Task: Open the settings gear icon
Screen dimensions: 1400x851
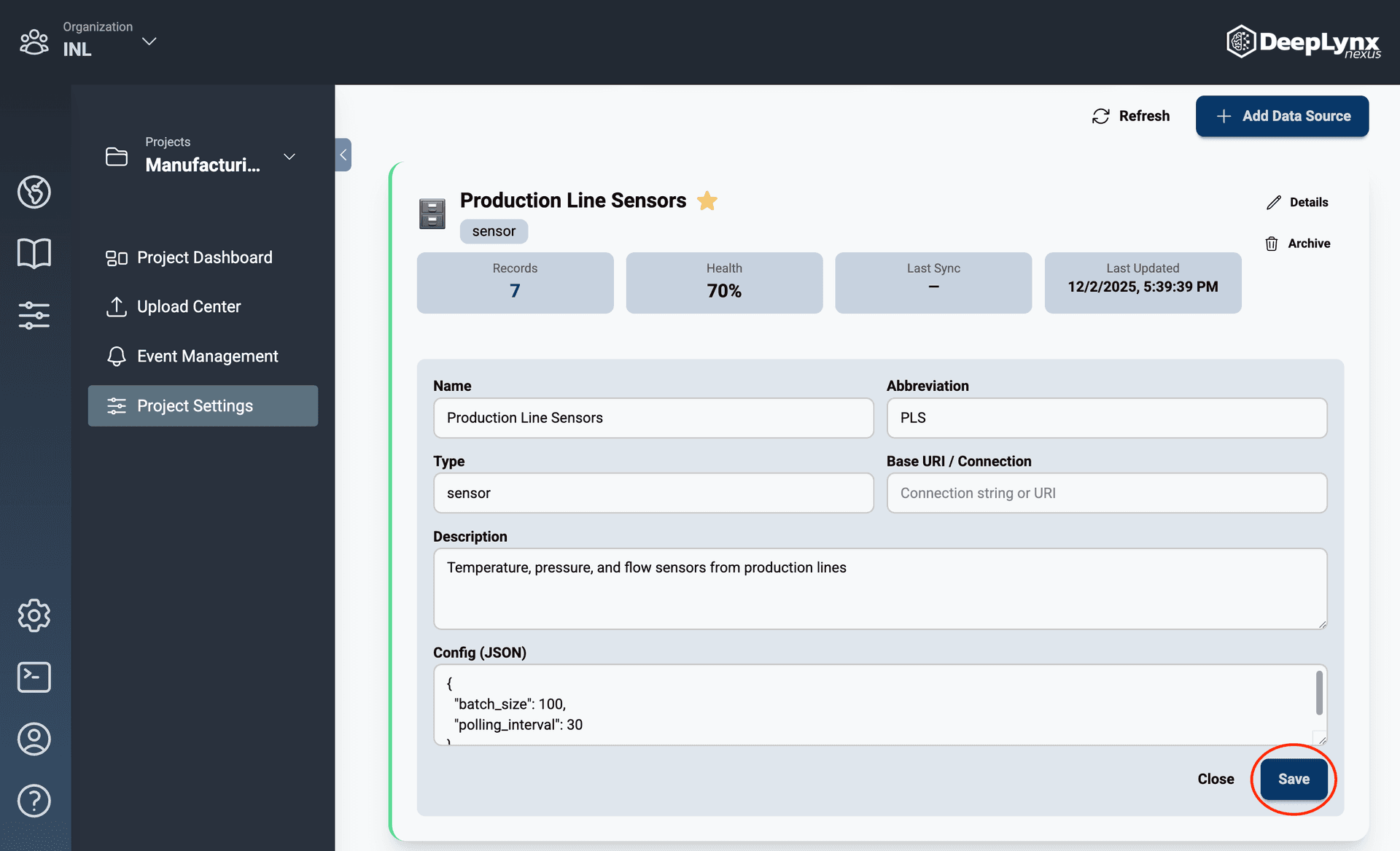Action: click(x=34, y=616)
